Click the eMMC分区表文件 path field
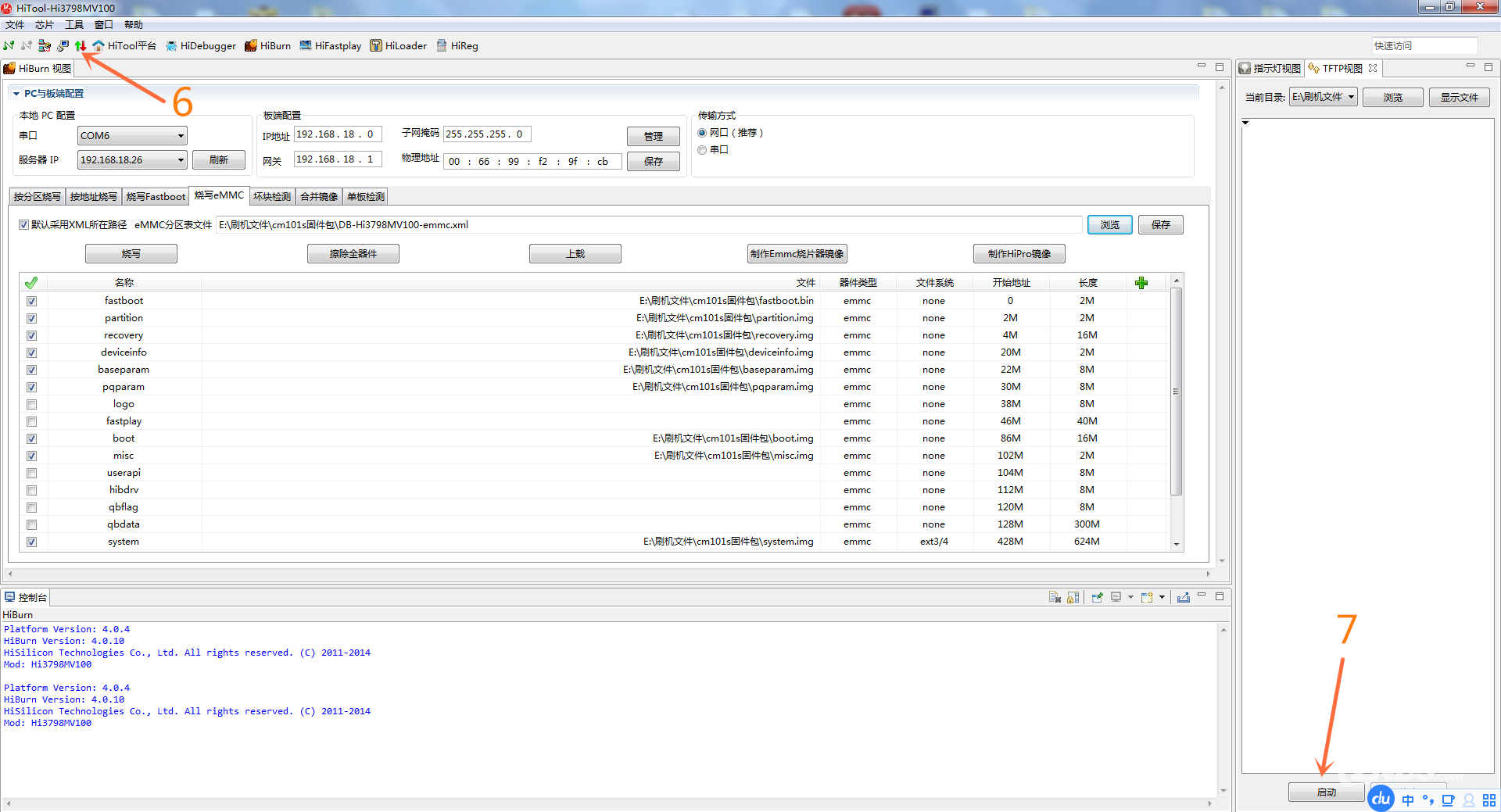This screenshot has height=812, width=1501. tap(650, 225)
